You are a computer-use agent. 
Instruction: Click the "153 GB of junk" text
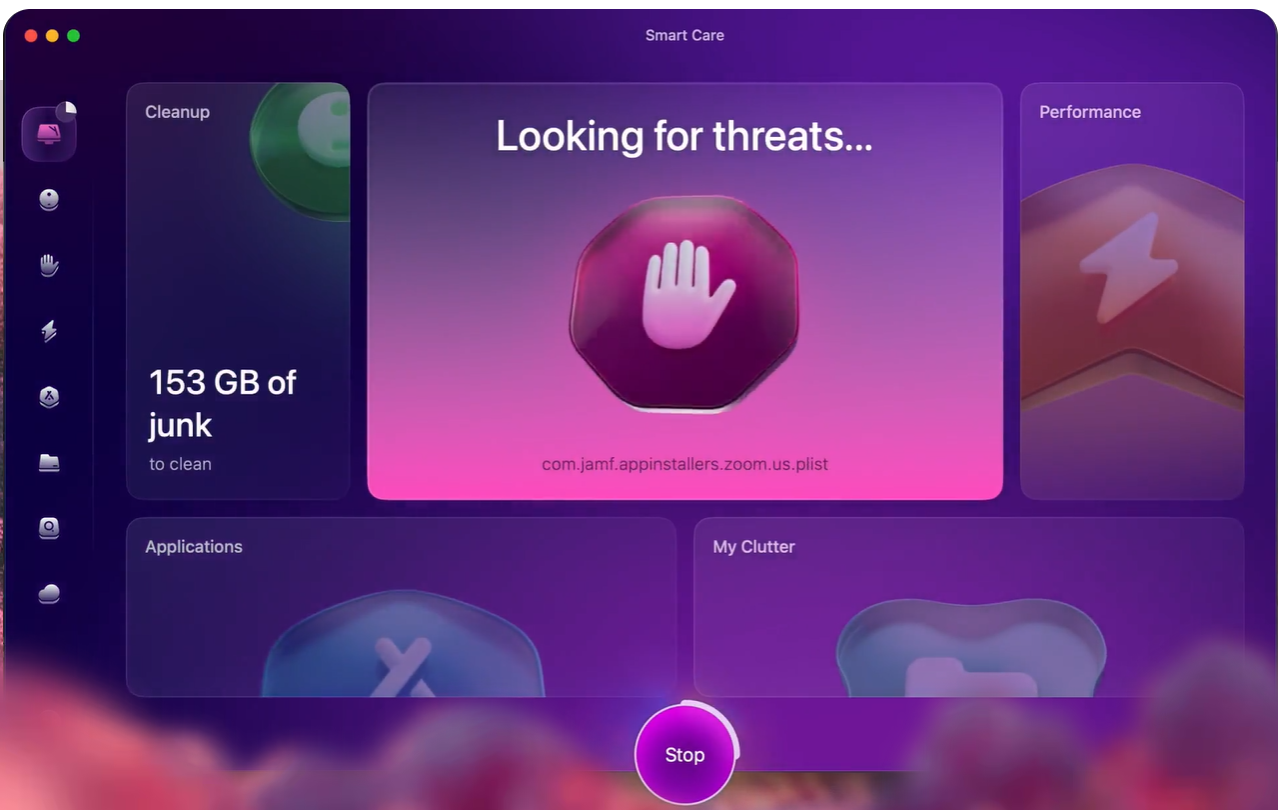[x=222, y=403]
